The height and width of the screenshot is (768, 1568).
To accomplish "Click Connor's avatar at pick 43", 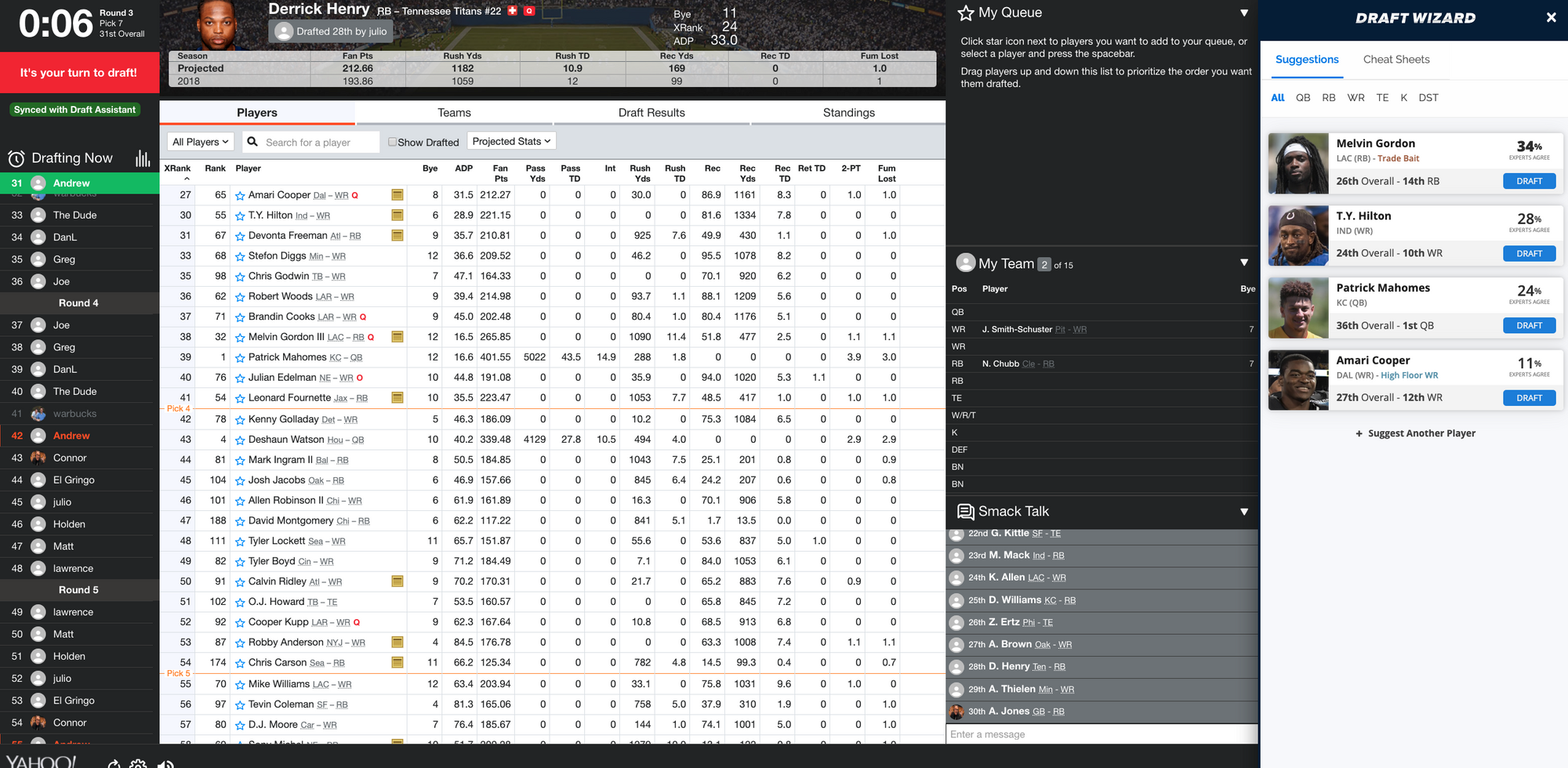I will click(x=38, y=458).
